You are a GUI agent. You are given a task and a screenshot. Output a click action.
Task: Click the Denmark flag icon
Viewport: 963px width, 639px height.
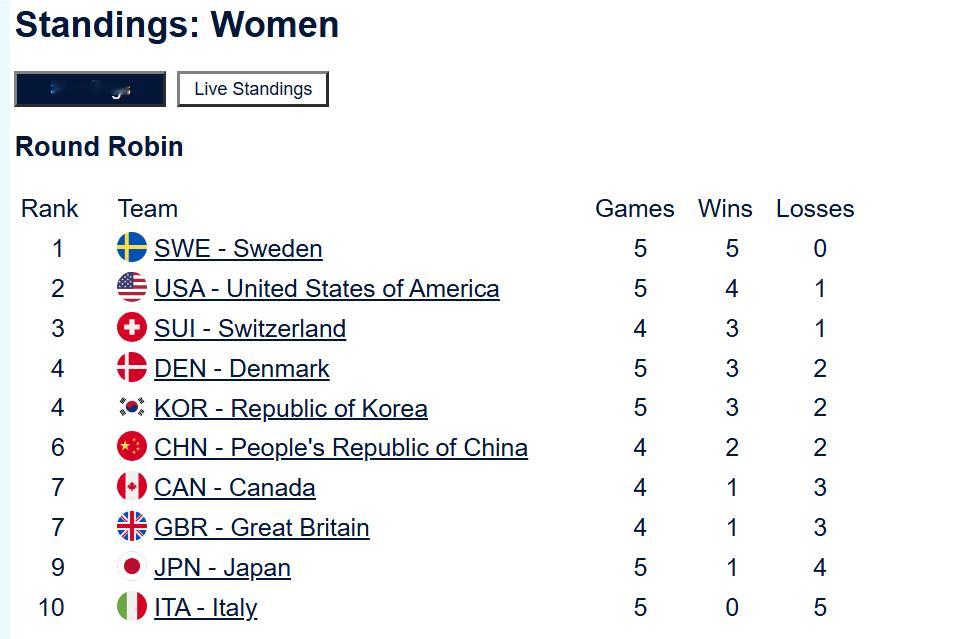pyautogui.click(x=132, y=368)
